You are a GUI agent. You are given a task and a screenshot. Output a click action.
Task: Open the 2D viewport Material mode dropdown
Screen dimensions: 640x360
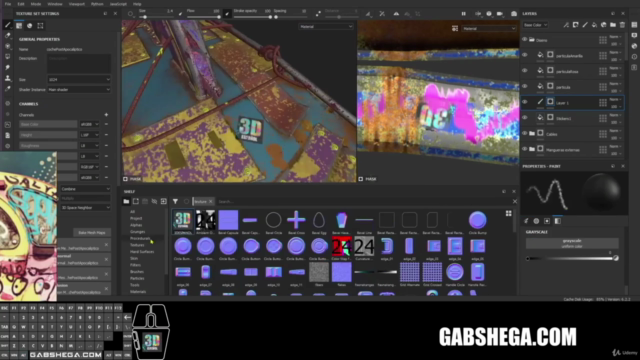point(489,29)
